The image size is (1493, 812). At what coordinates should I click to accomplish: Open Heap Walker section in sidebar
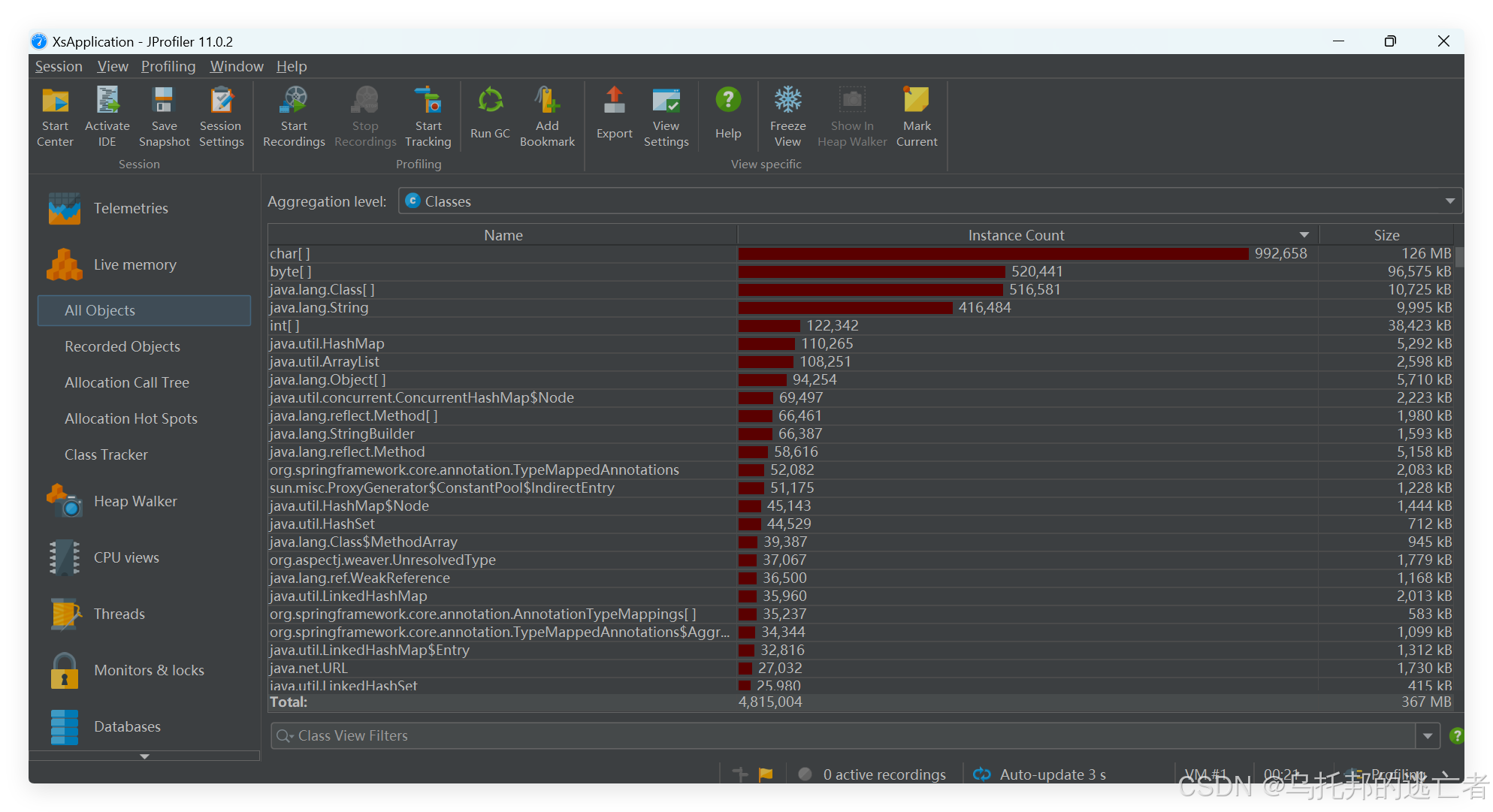[x=134, y=501]
